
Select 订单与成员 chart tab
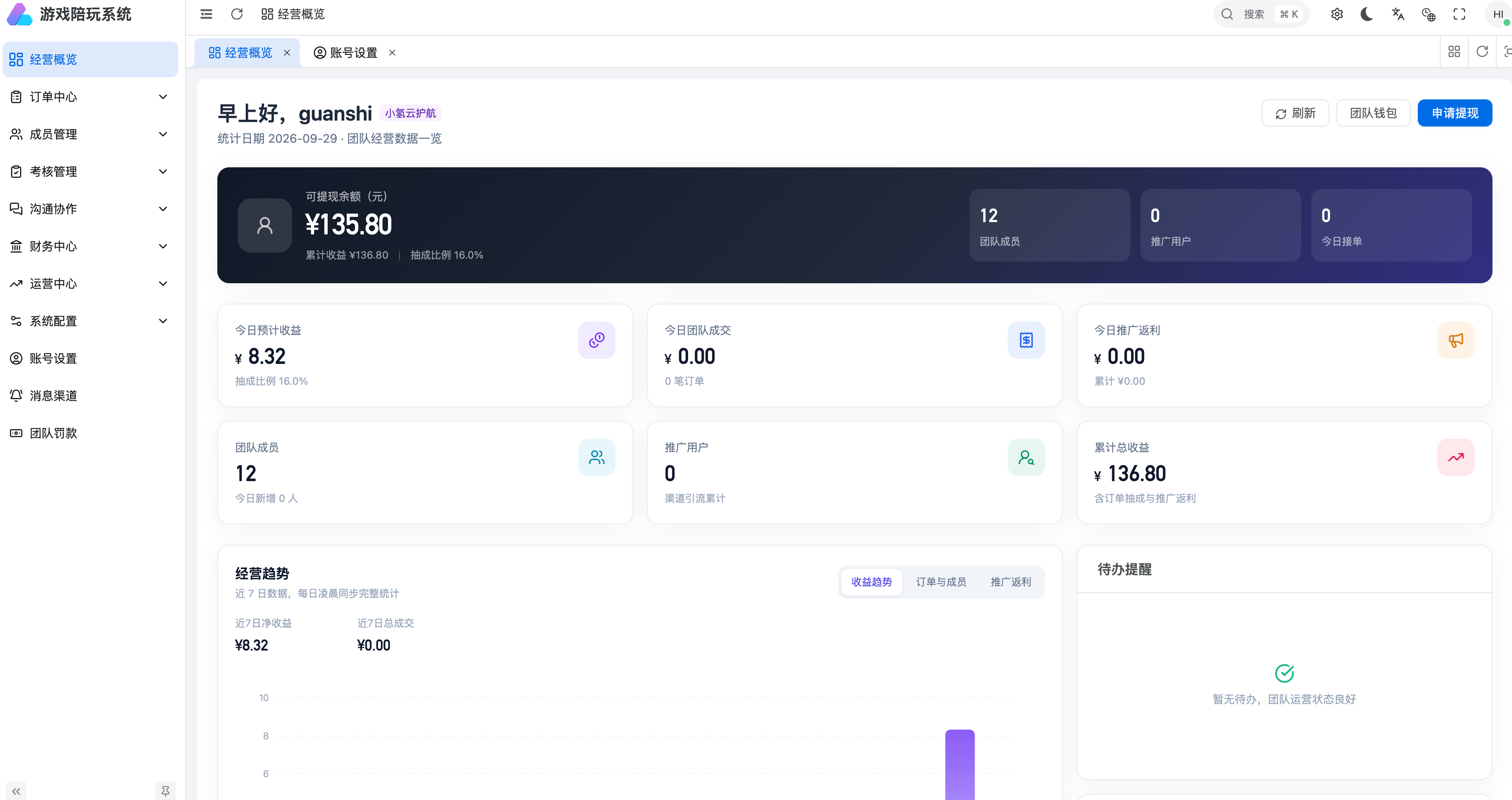tap(941, 581)
